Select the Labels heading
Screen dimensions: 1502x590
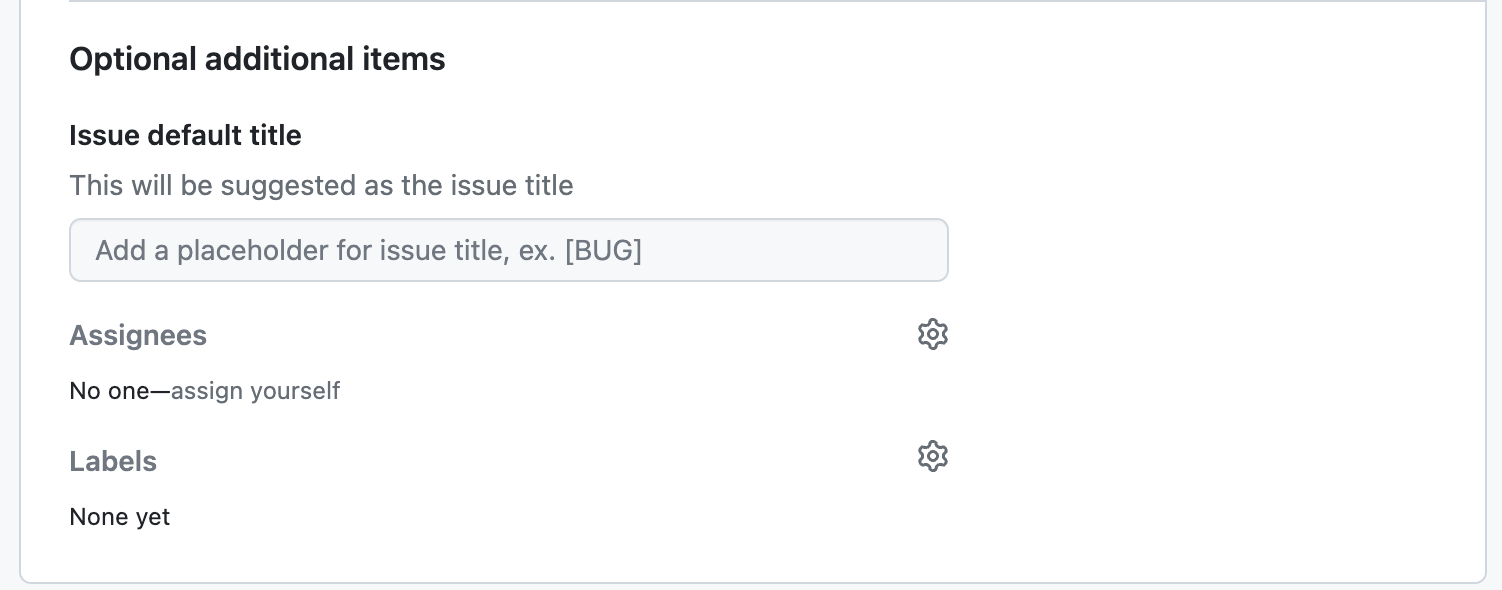click(x=113, y=462)
